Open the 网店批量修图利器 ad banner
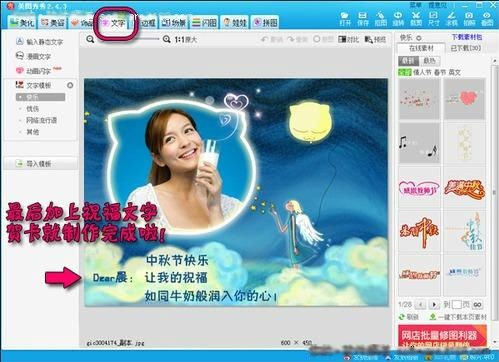499x362 pixels. point(442,336)
